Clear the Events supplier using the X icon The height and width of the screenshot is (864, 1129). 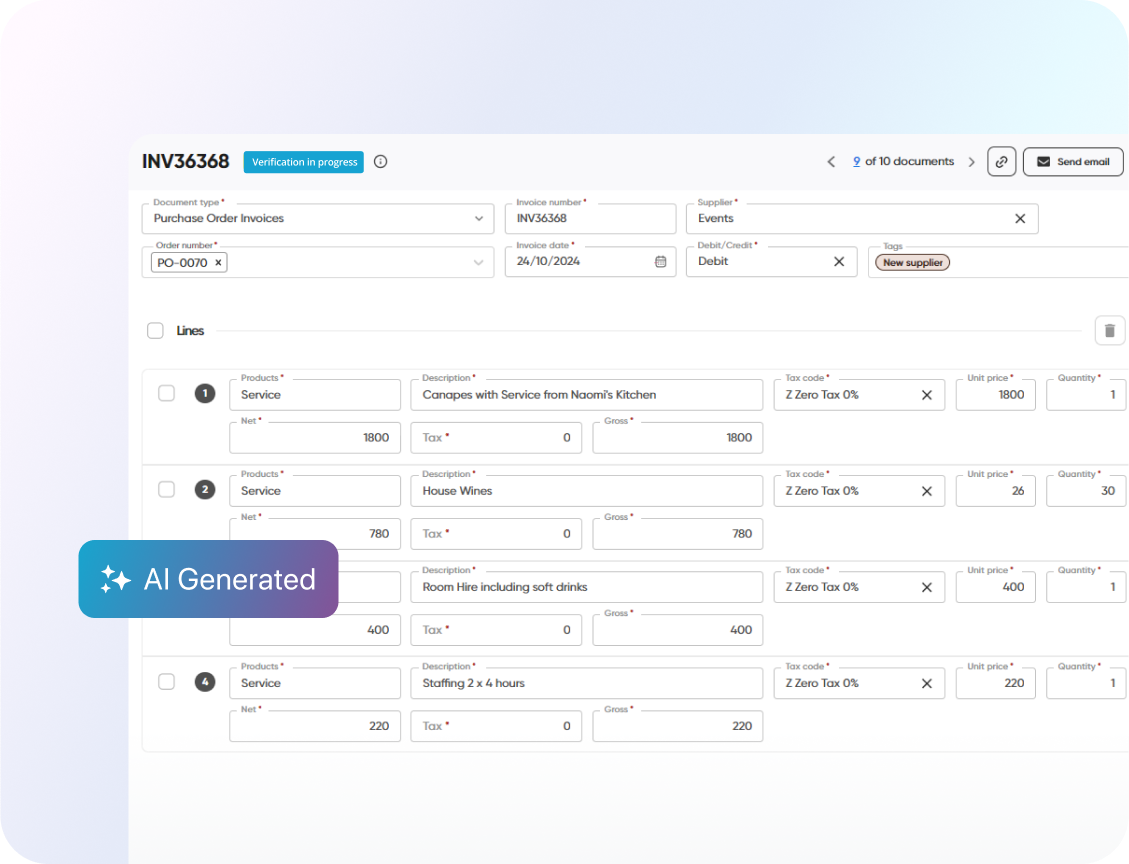tap(1020, 218)
